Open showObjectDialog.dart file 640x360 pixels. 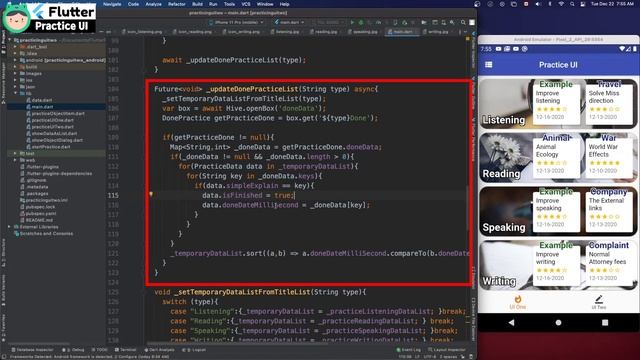point(57,140)
